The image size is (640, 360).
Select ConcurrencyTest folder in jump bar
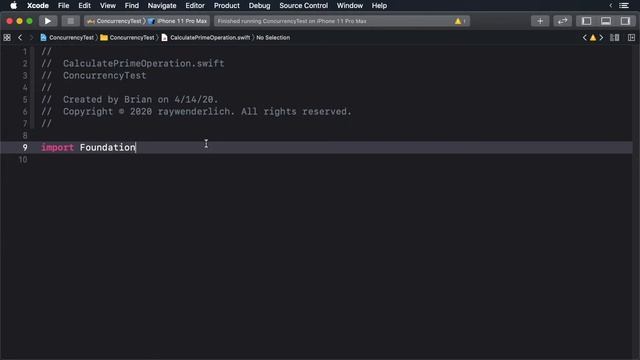click(127, 38)
